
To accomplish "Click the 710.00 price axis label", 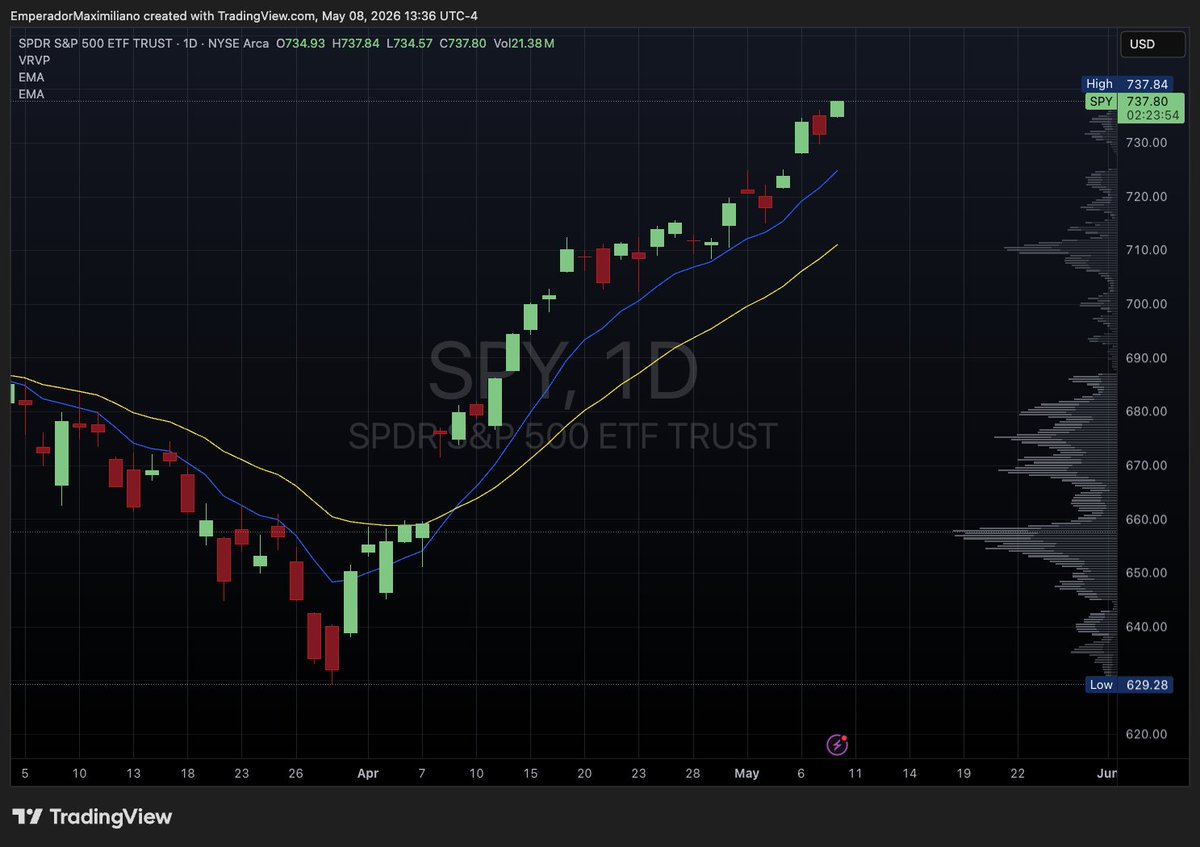I will (1146, 250).
